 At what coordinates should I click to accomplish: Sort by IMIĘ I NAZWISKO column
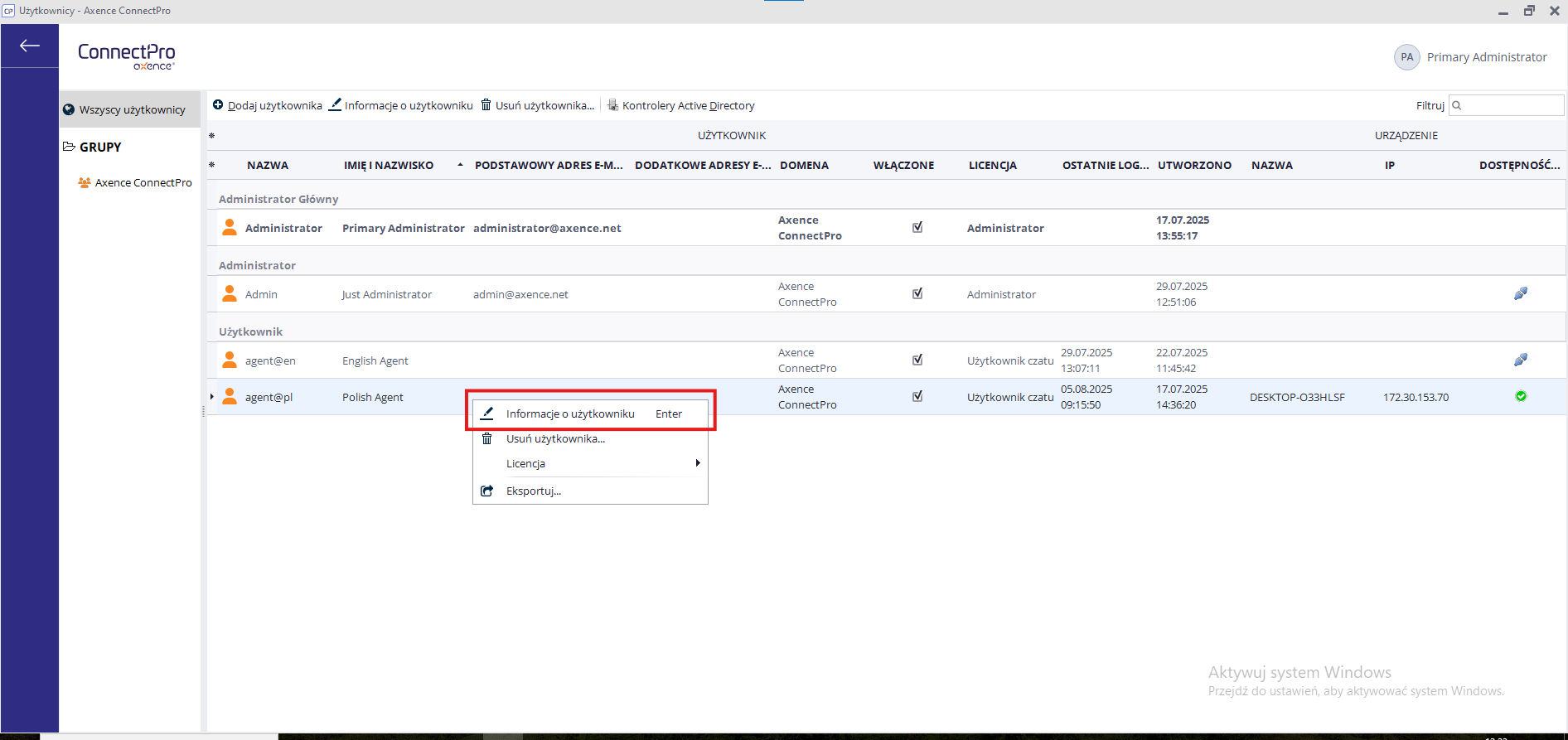(389, 165)
